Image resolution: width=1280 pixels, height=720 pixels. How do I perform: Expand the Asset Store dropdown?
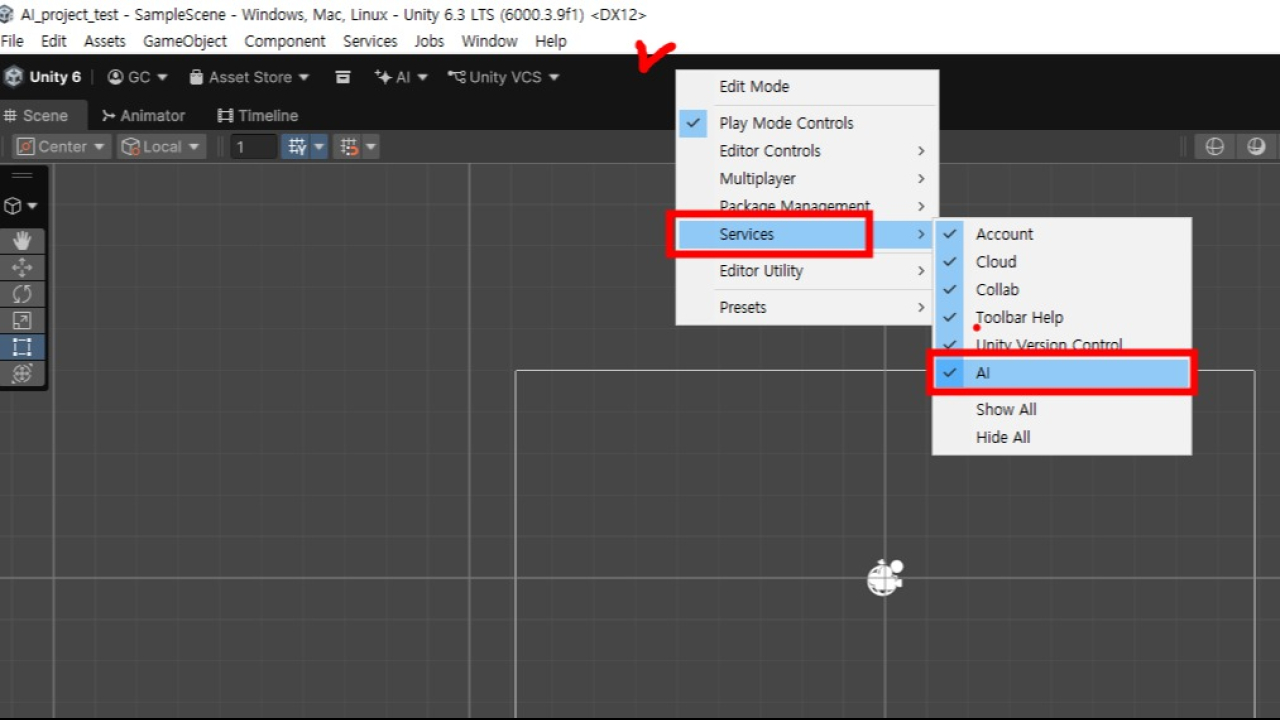coord(249,77)
